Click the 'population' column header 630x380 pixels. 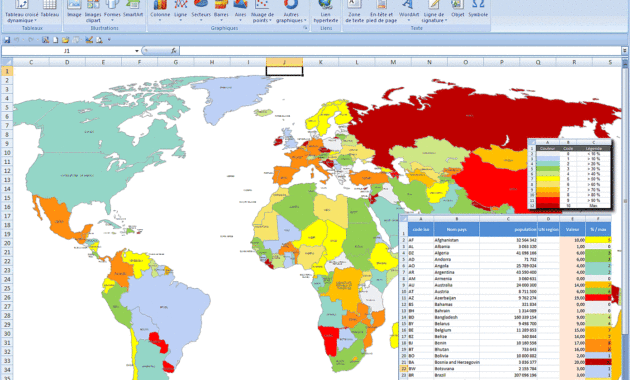[x=508, y=229]
